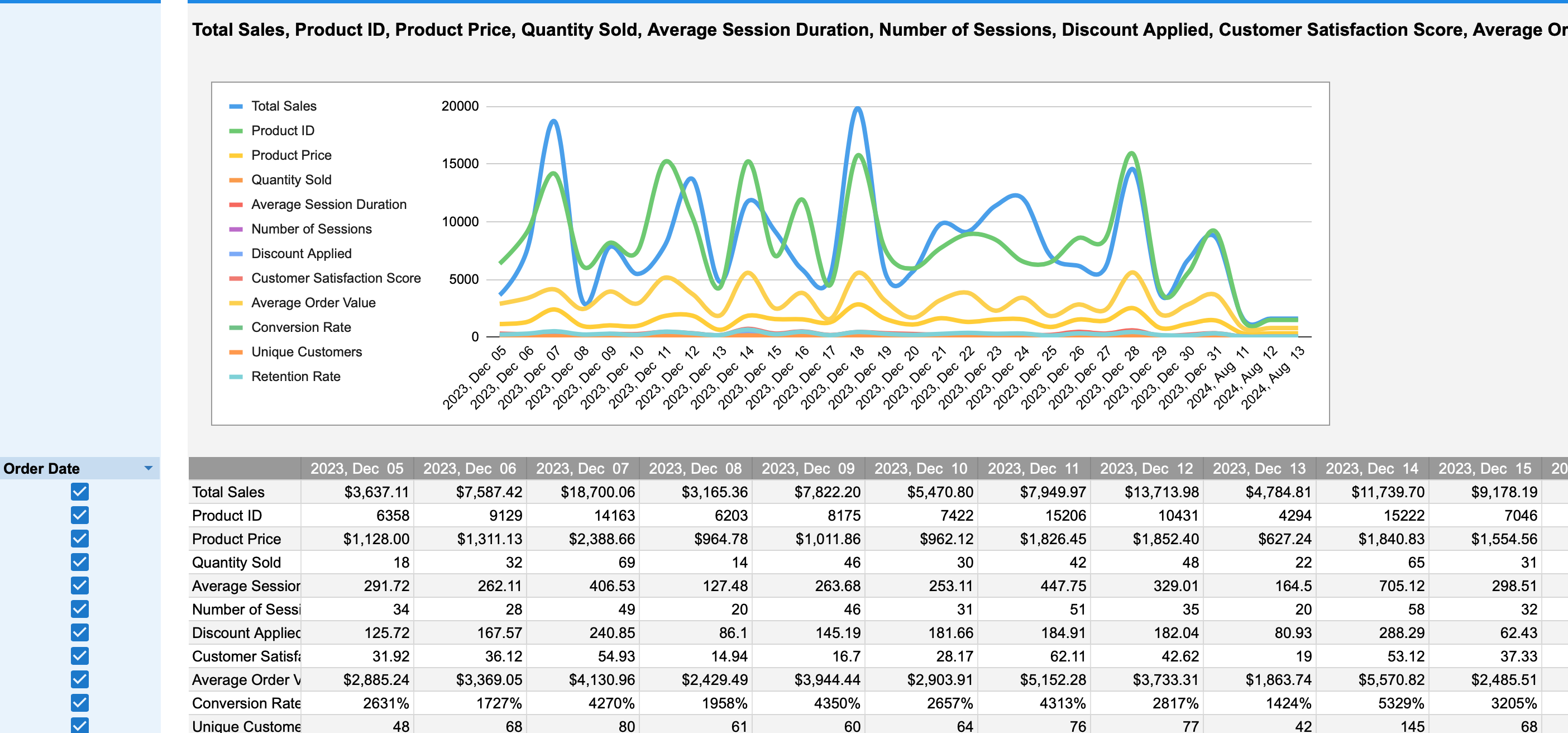Click the Average Order Value legend swatch
The image size is (1568, 733).
pyautogui.click(x=236, y=303)
